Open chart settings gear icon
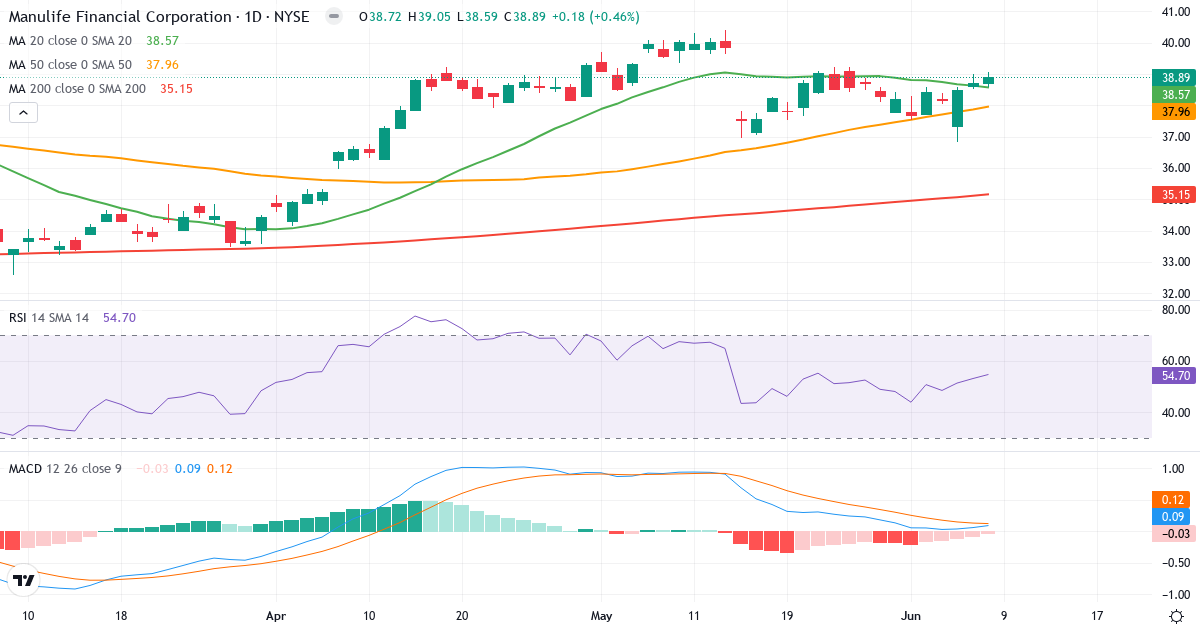This screenshot has width=1200, height=630. pos(1176,616)
